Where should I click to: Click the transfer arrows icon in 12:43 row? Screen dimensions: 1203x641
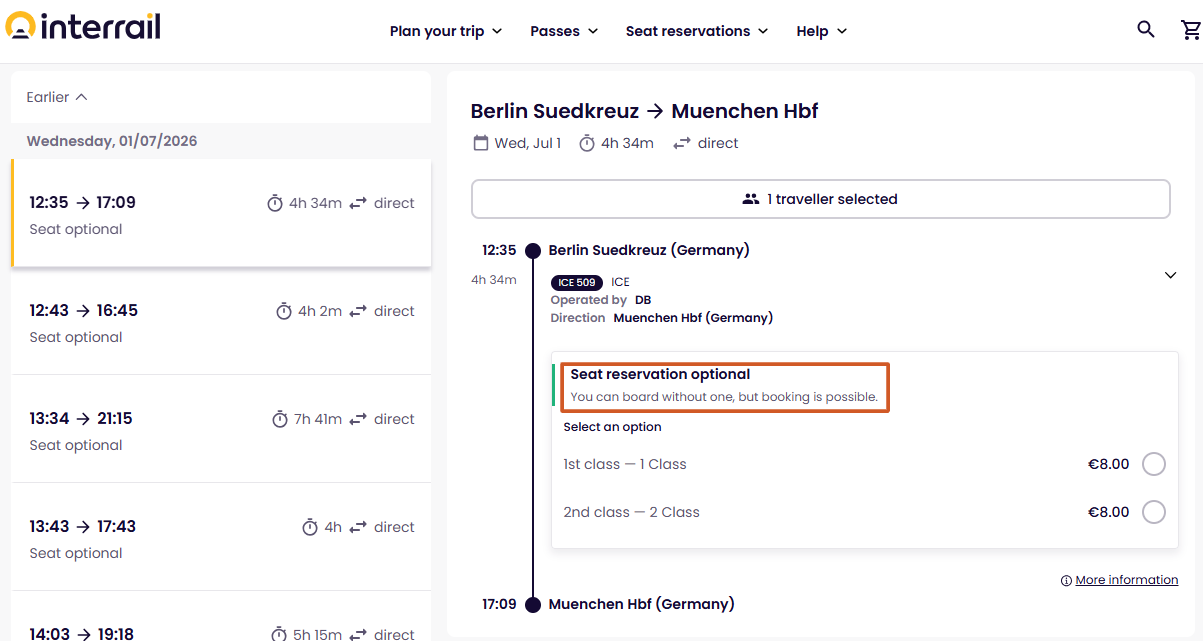358,311
